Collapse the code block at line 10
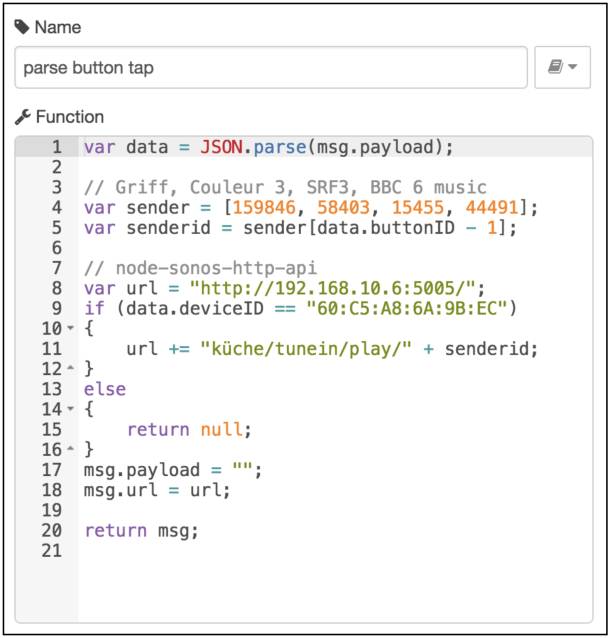The width and height of the screenshot is (610, 638). point(69,328)
